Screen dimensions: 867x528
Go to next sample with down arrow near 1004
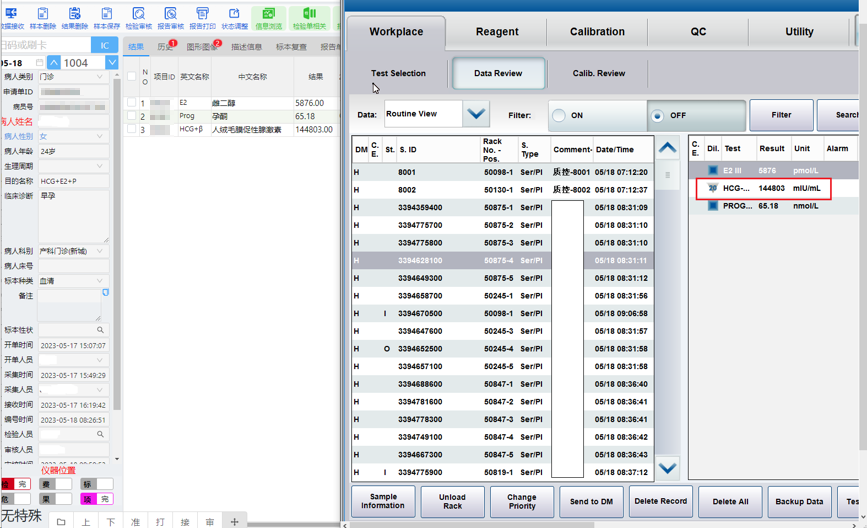[112, 62]
